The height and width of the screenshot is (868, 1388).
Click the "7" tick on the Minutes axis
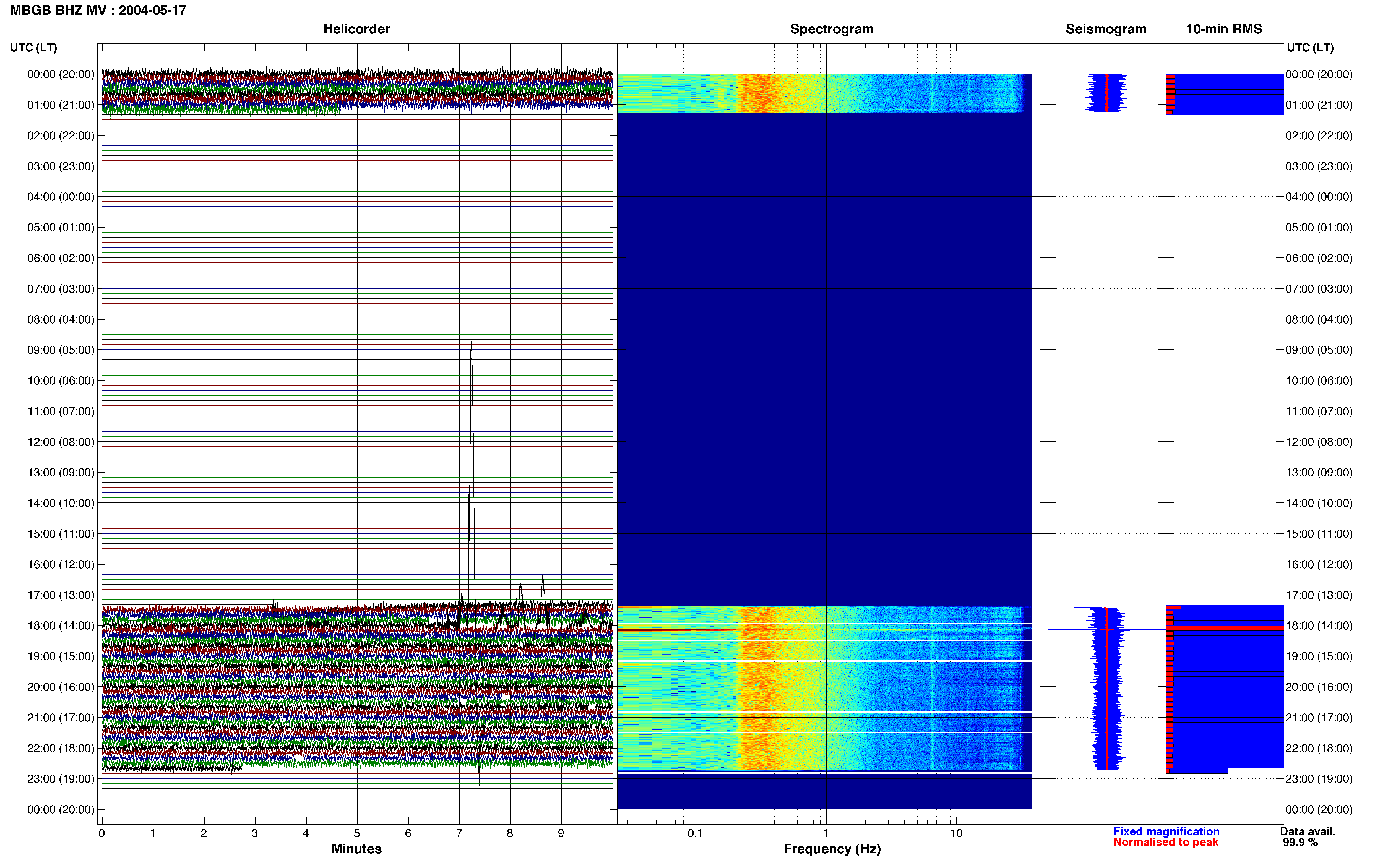click(459, 833)
